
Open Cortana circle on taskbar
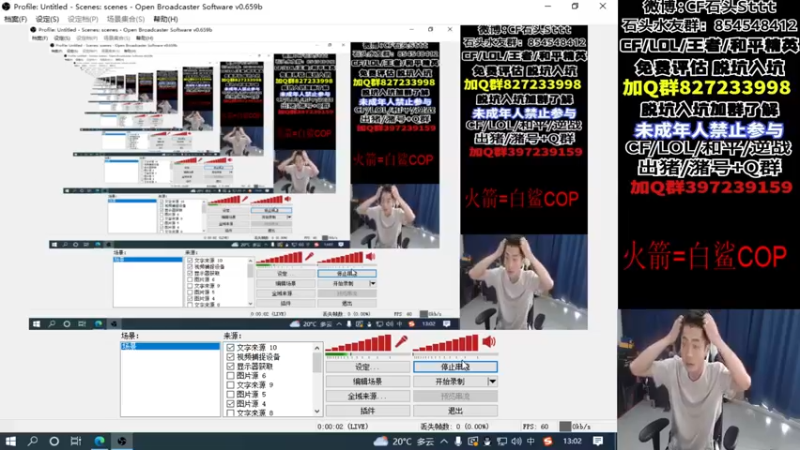coord(54,441)
